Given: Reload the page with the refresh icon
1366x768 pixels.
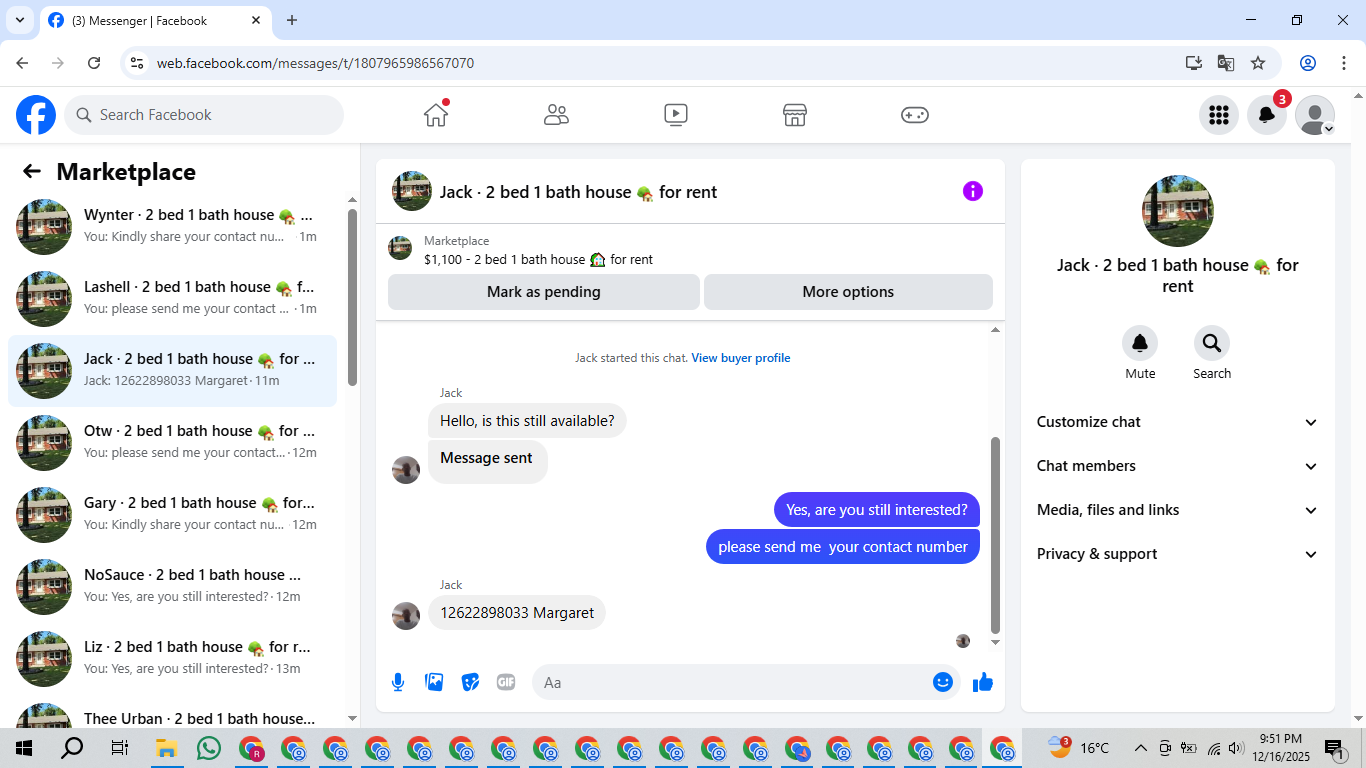Looking at the screenshot, I should click(x=94, y=63).
